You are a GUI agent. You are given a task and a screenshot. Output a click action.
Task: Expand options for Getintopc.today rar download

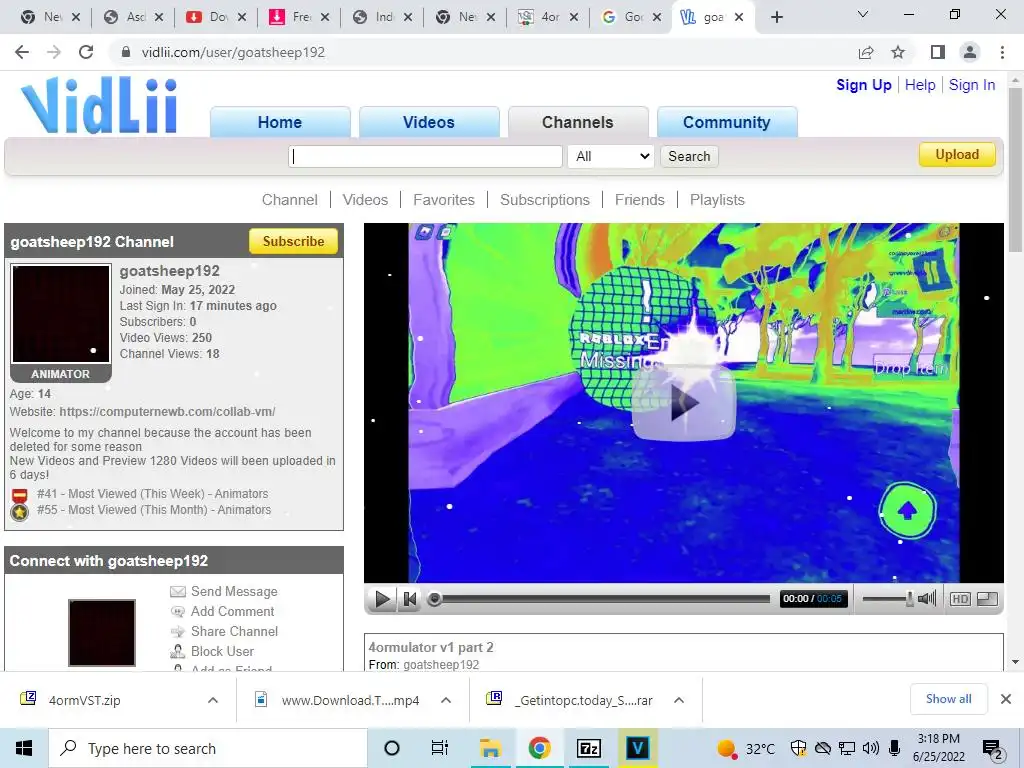(679, 700)
